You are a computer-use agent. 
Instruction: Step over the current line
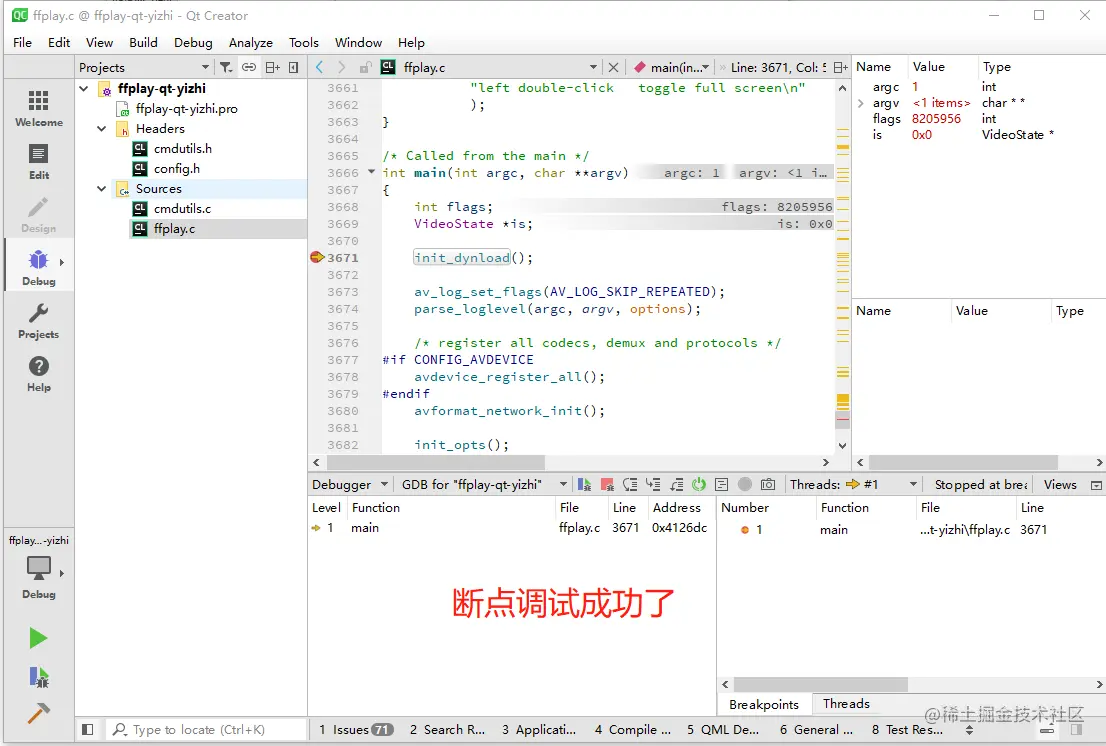[x=630, y=484]
